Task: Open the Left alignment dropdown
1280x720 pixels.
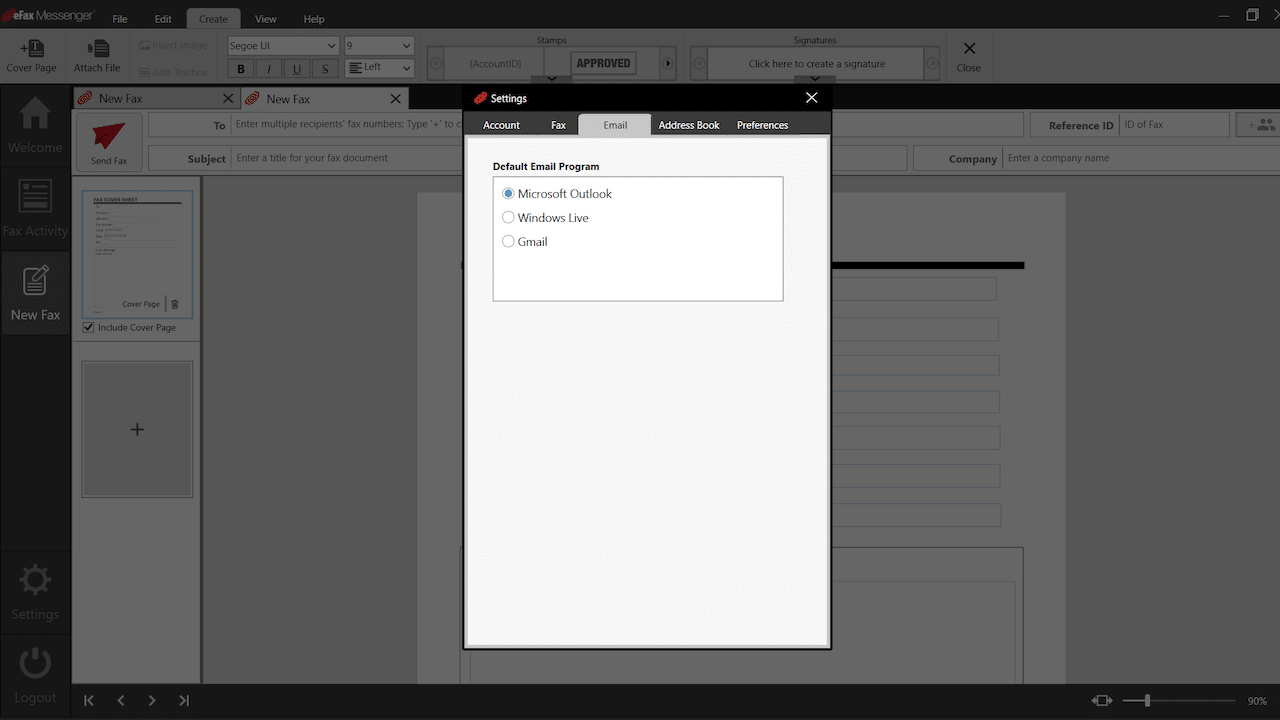Action: [378, 67]
